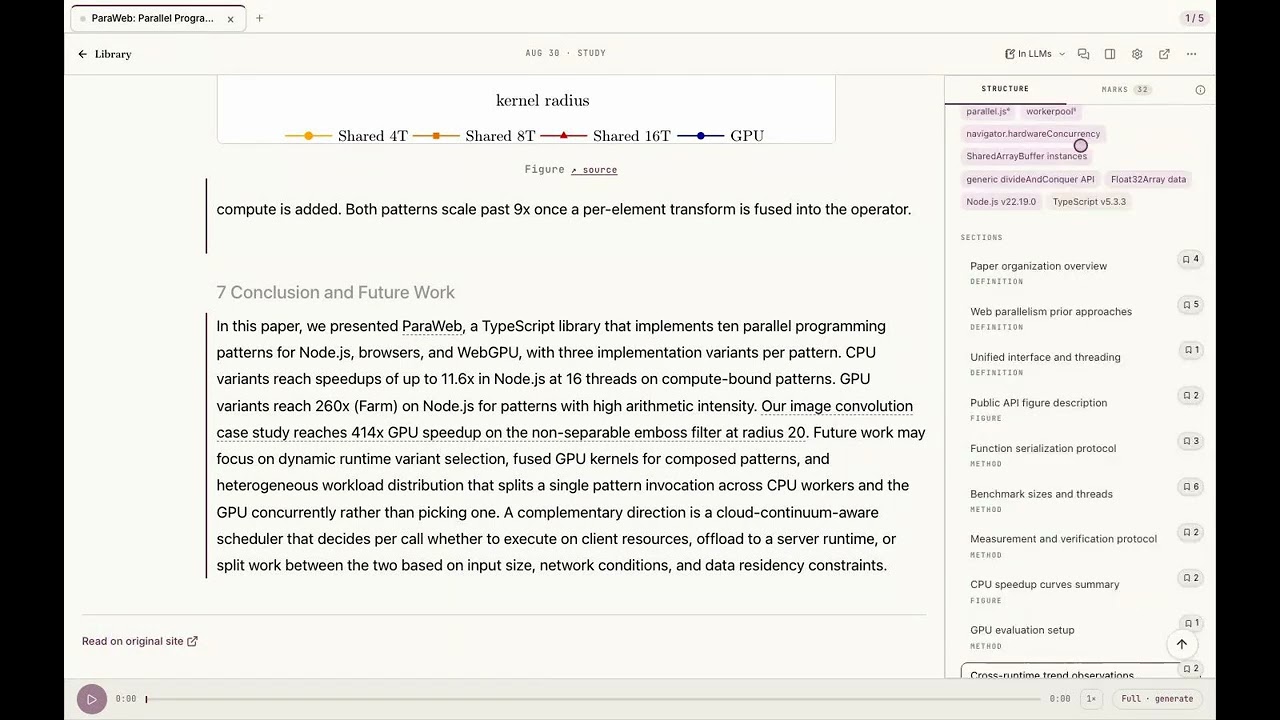Open the 'Full · generate' audio option
The image size is (1280, 720).
coord(1157,699)
